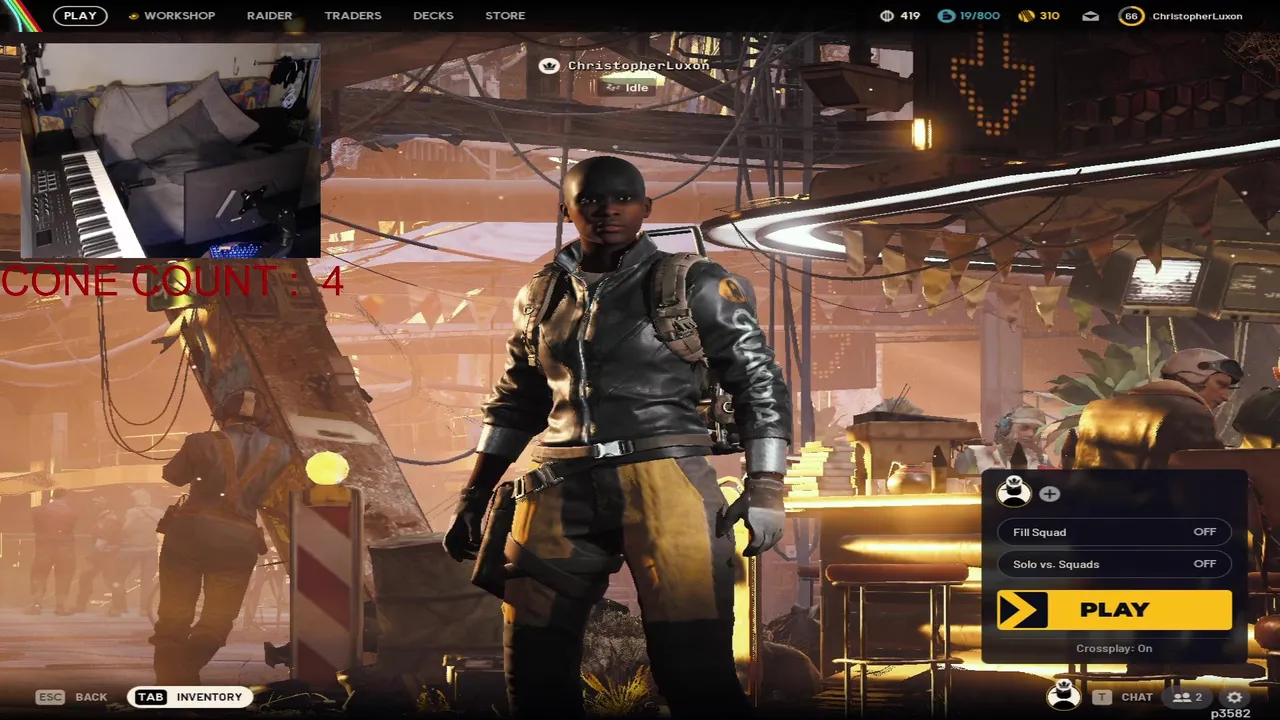Open the mail inbox envelope icon
Screen dimensions: 1280x720
point(1090,16)
